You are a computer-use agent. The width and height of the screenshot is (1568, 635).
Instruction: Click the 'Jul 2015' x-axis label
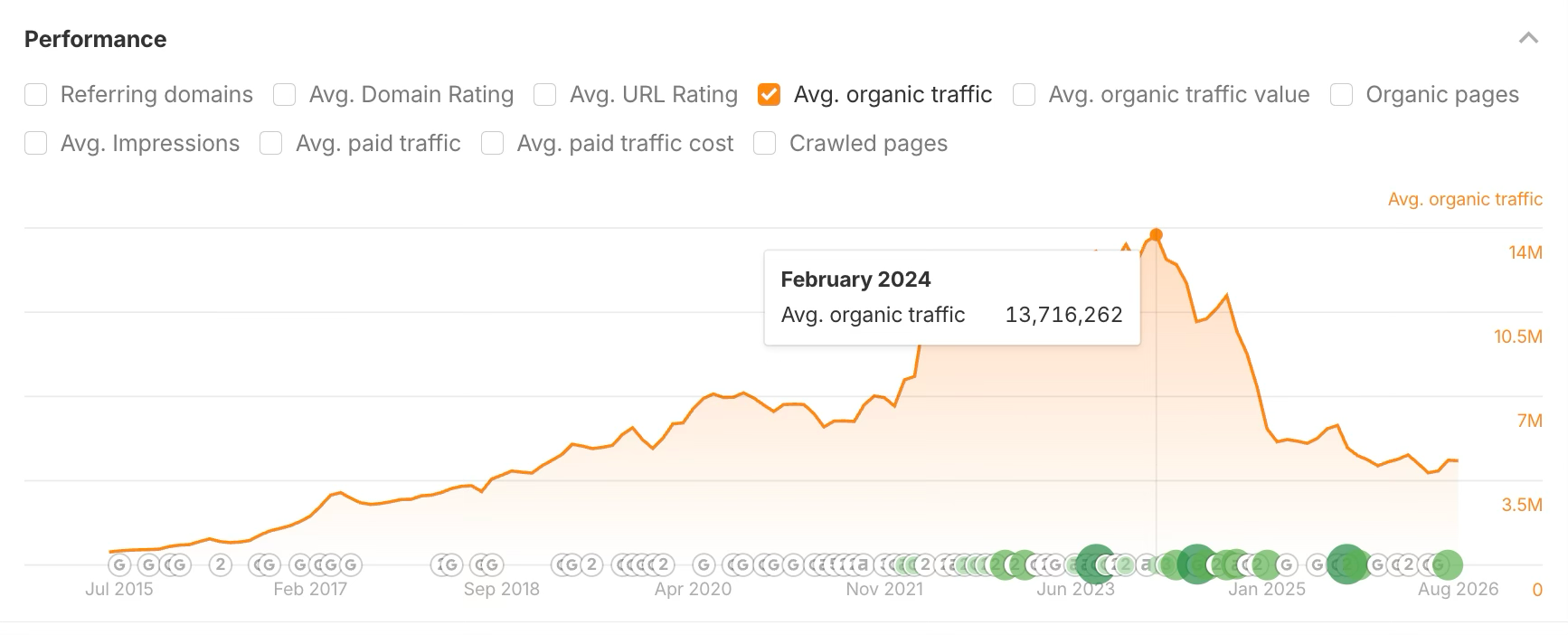tap(119, 589)
